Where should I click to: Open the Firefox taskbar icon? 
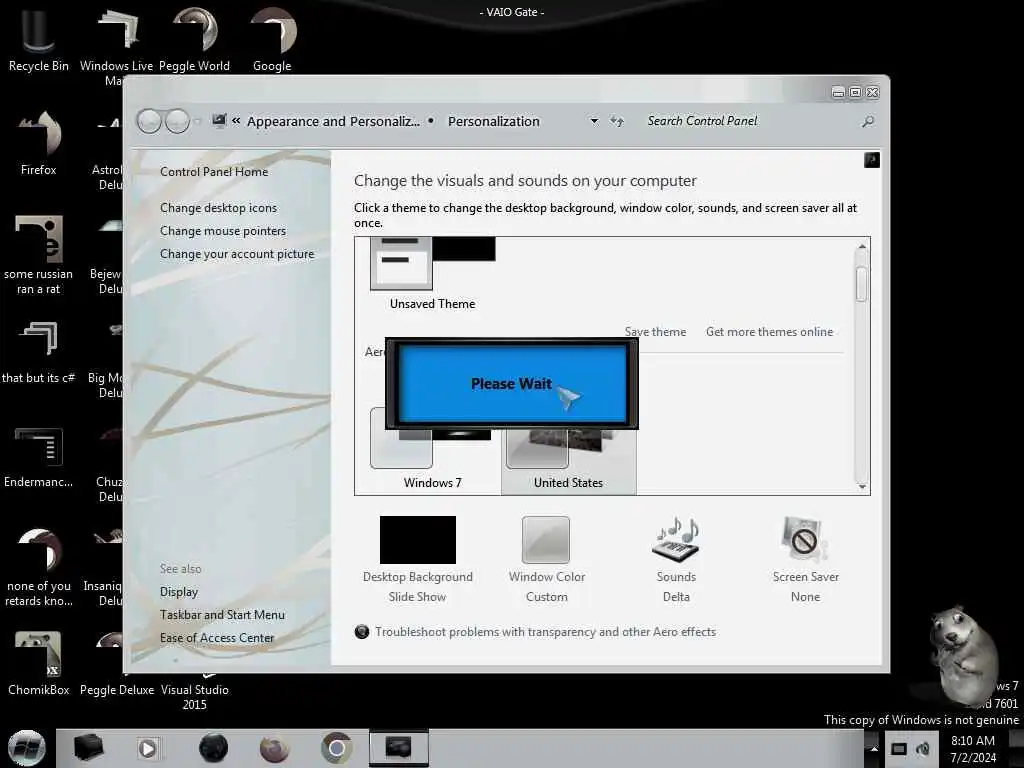(x=274, y=748)
